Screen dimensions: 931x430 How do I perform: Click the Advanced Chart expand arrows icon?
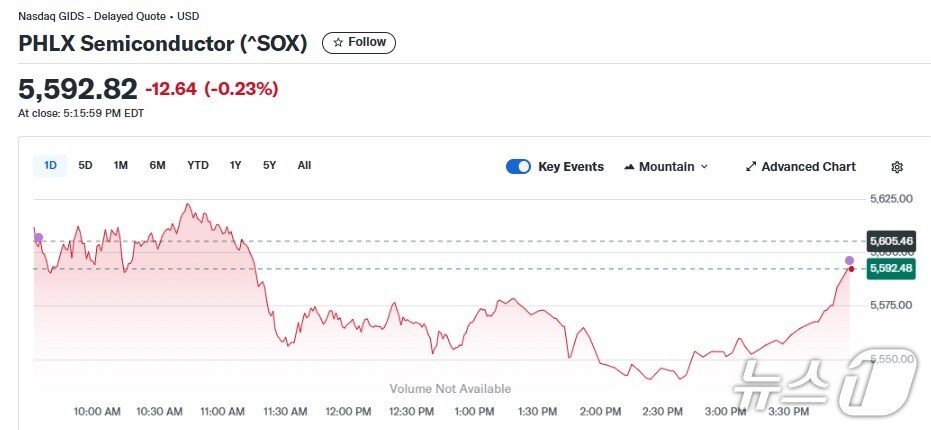751,167
